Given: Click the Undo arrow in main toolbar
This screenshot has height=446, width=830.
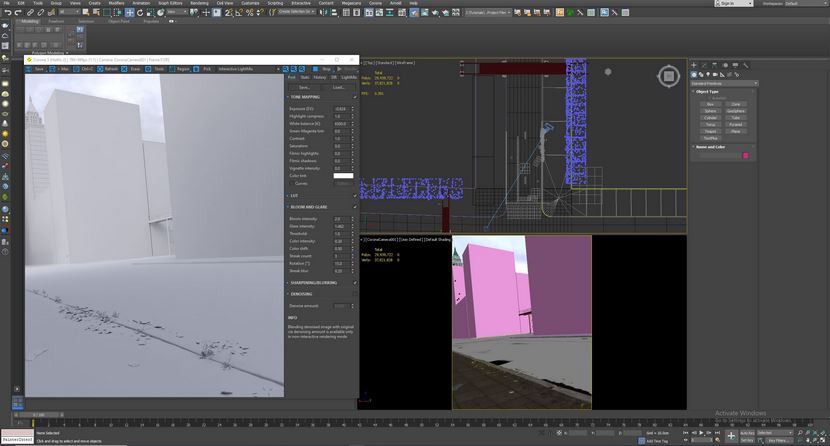Looking at the screenshot, I should (x=7, y=12).
